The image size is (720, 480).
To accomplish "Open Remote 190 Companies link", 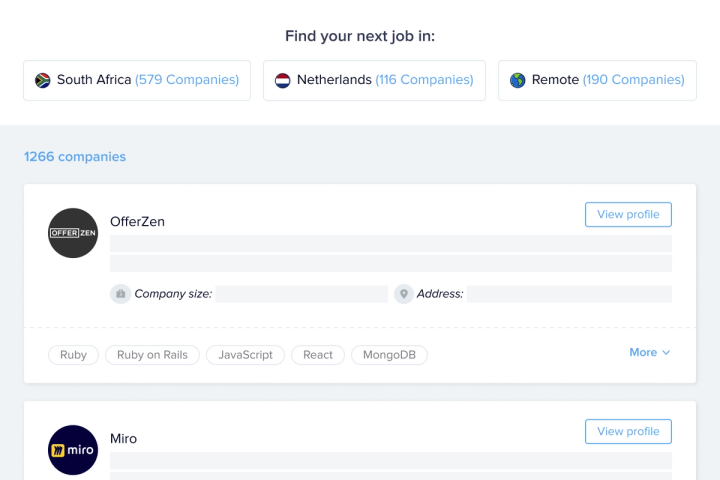I will click(x=634, y=79).
